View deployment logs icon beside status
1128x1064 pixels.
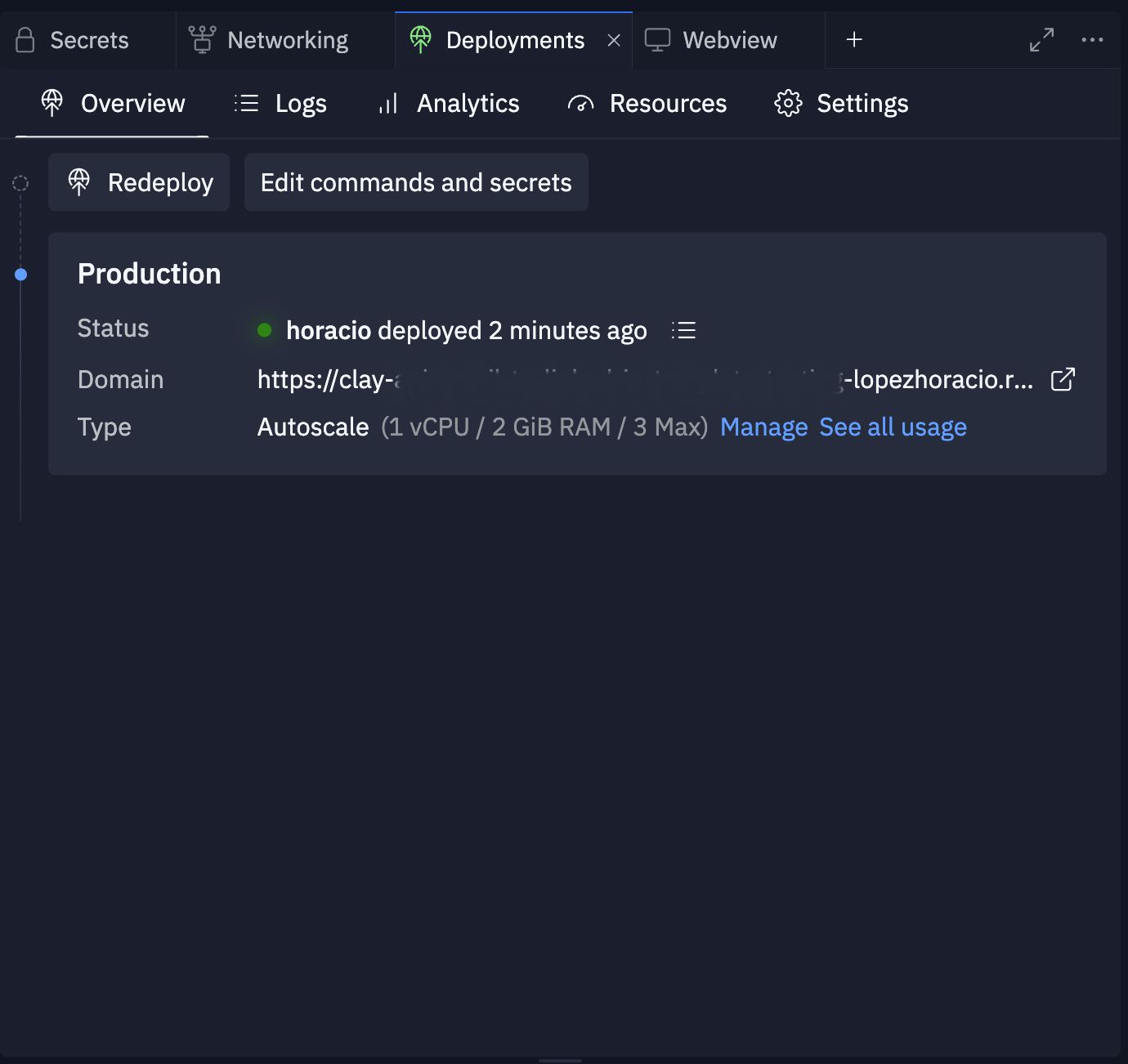pyautogui.click(x=683, y=330)
